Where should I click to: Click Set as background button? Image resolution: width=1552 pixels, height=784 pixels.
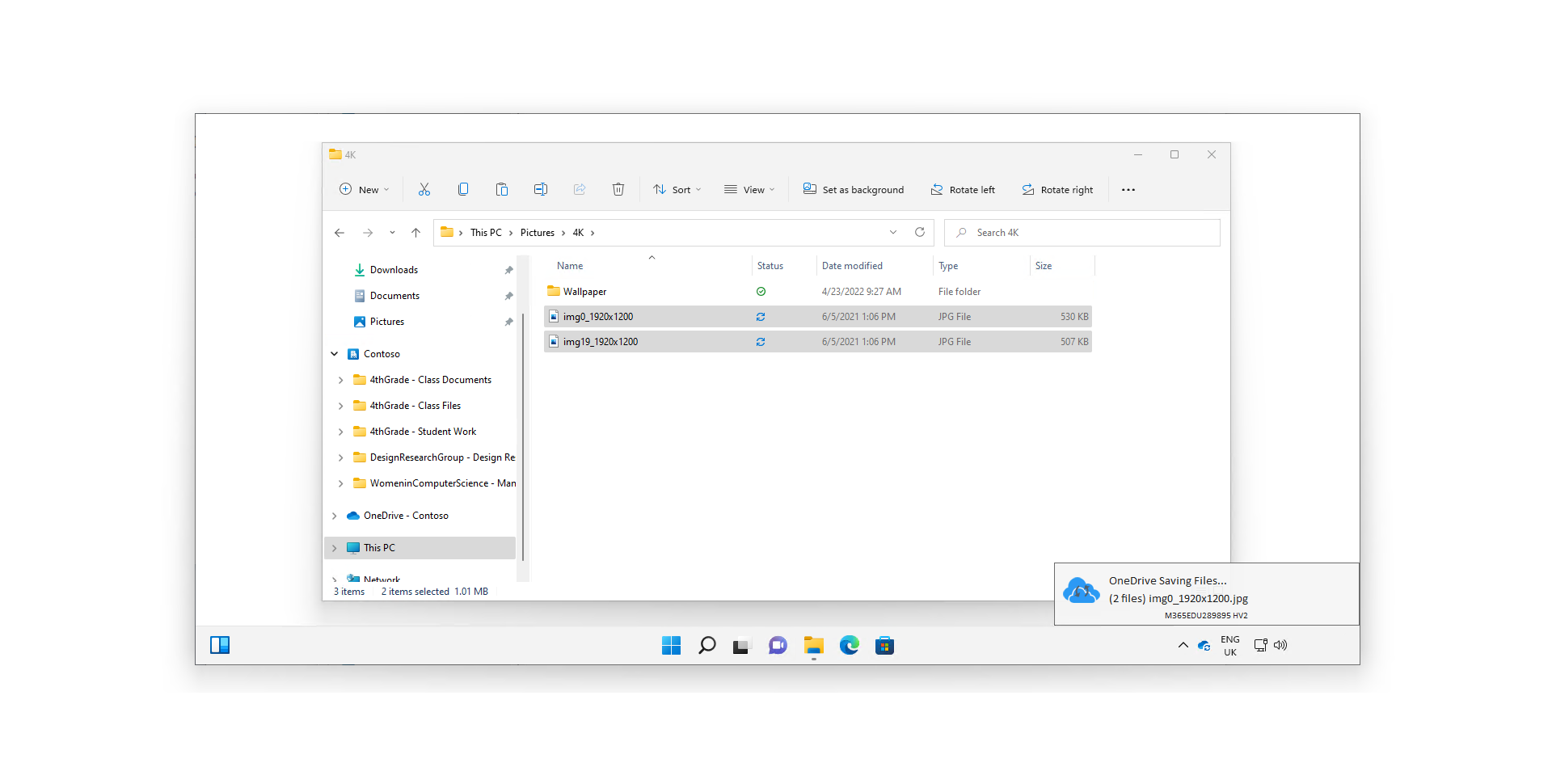coord(854,190)
